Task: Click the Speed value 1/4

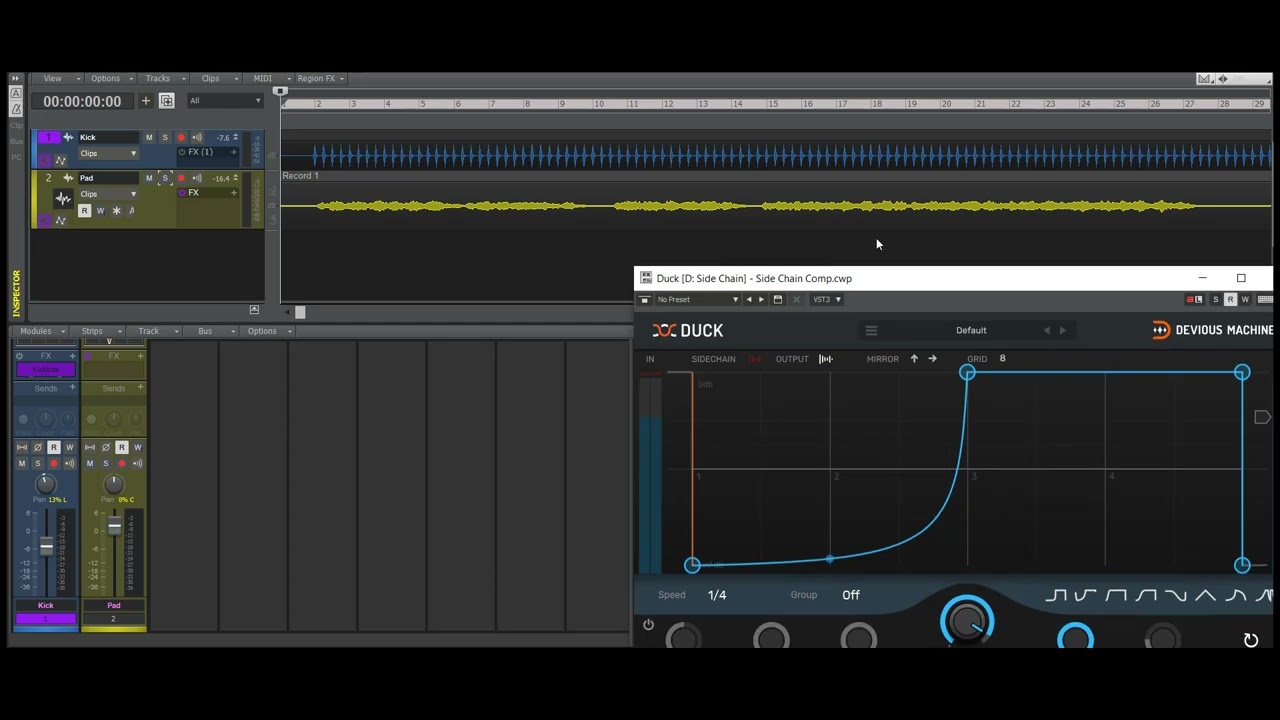Action: (717, 595)
